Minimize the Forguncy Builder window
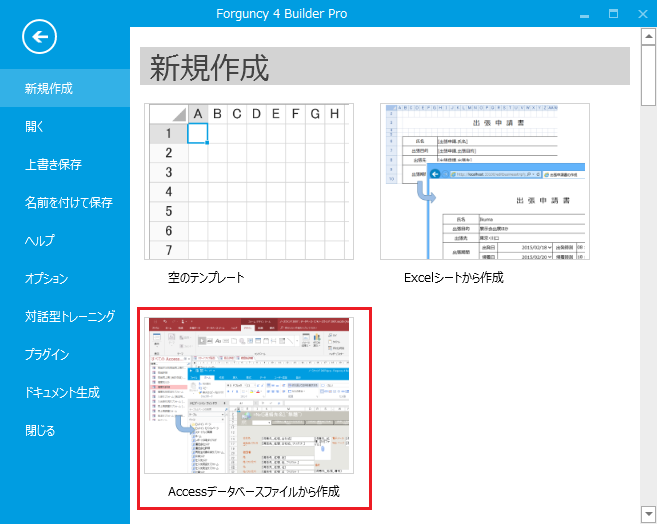 pos(585,14)
